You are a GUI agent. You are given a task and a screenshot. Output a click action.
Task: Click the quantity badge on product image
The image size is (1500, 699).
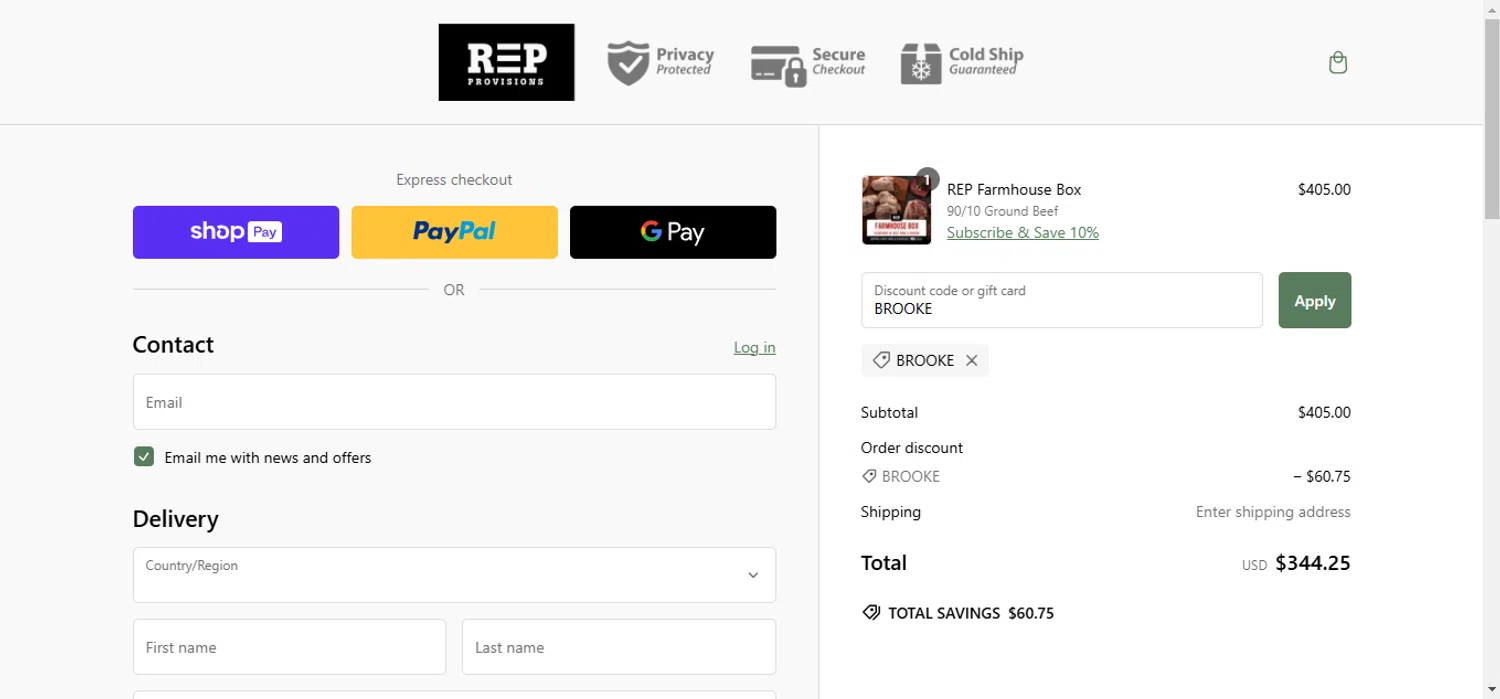[927, 180]
